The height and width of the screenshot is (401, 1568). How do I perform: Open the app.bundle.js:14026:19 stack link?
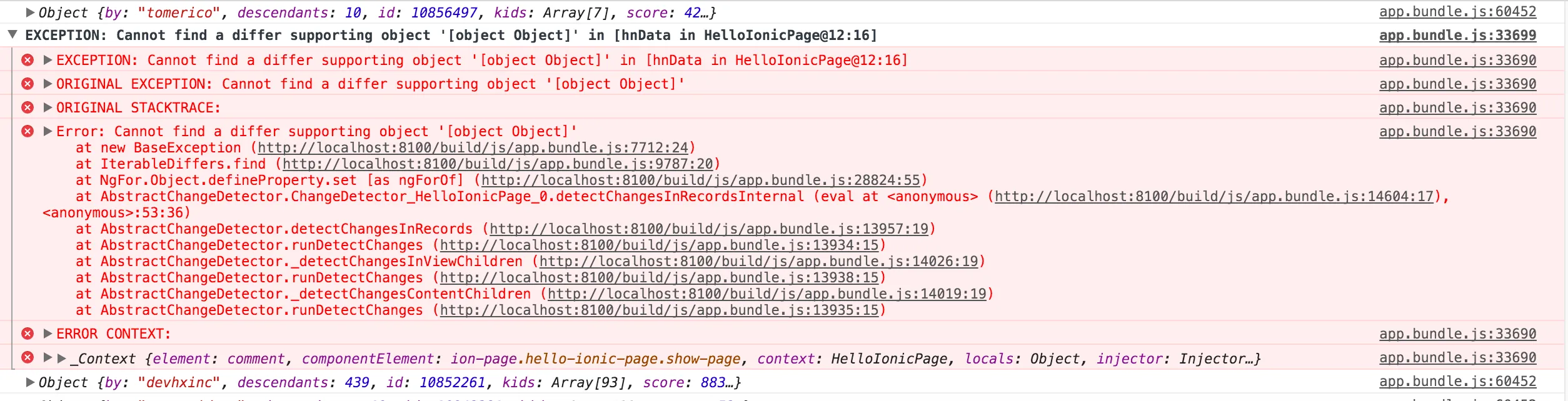[759, 261]
